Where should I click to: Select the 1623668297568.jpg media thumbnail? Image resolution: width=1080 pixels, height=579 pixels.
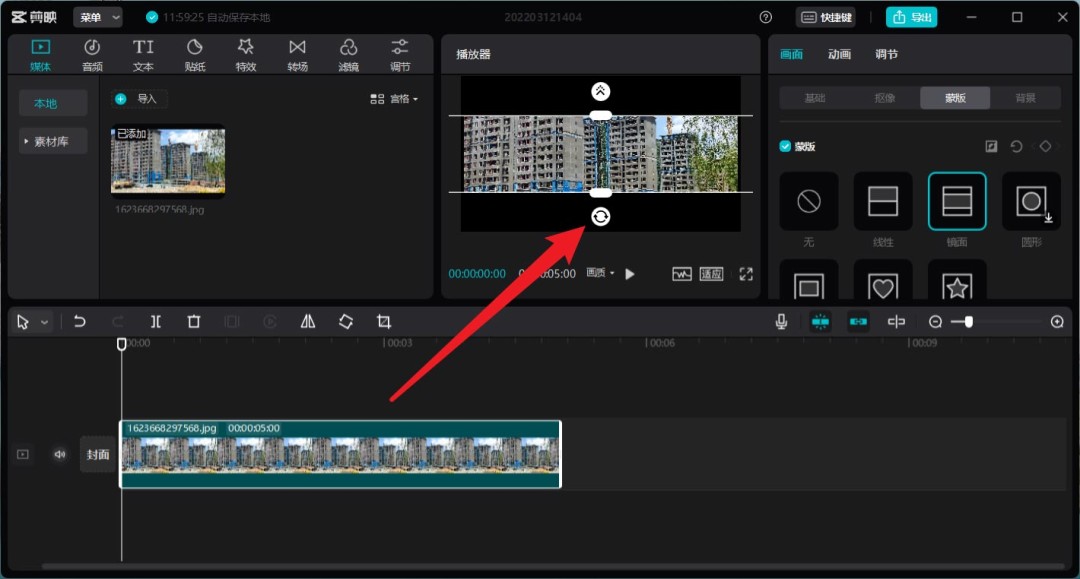[x=167, y=160]
